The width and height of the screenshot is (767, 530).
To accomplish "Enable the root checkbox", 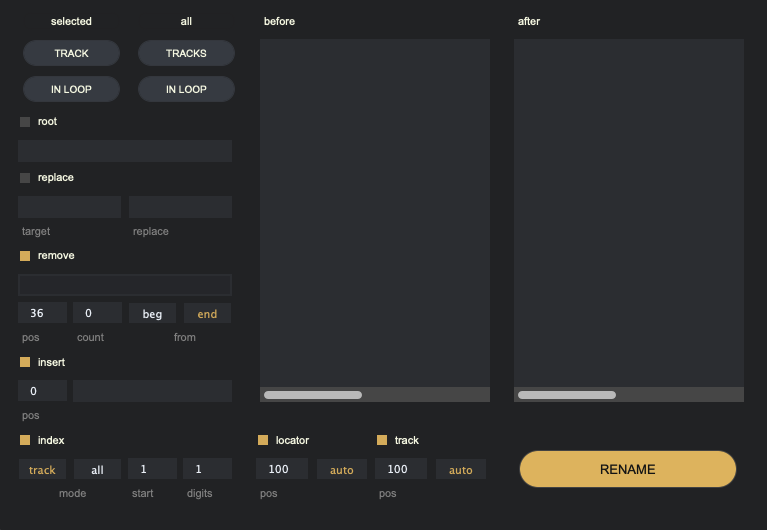I will click(25, 122).
